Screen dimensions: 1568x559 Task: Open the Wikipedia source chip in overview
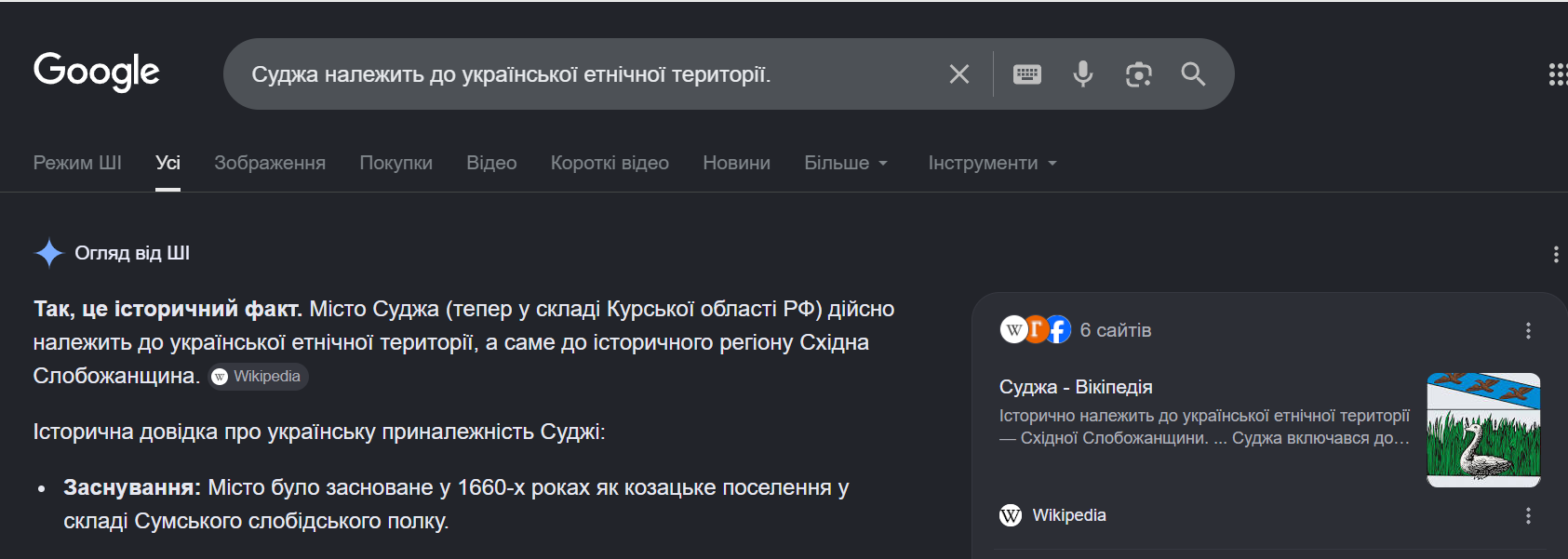click(x=258, y=376)
